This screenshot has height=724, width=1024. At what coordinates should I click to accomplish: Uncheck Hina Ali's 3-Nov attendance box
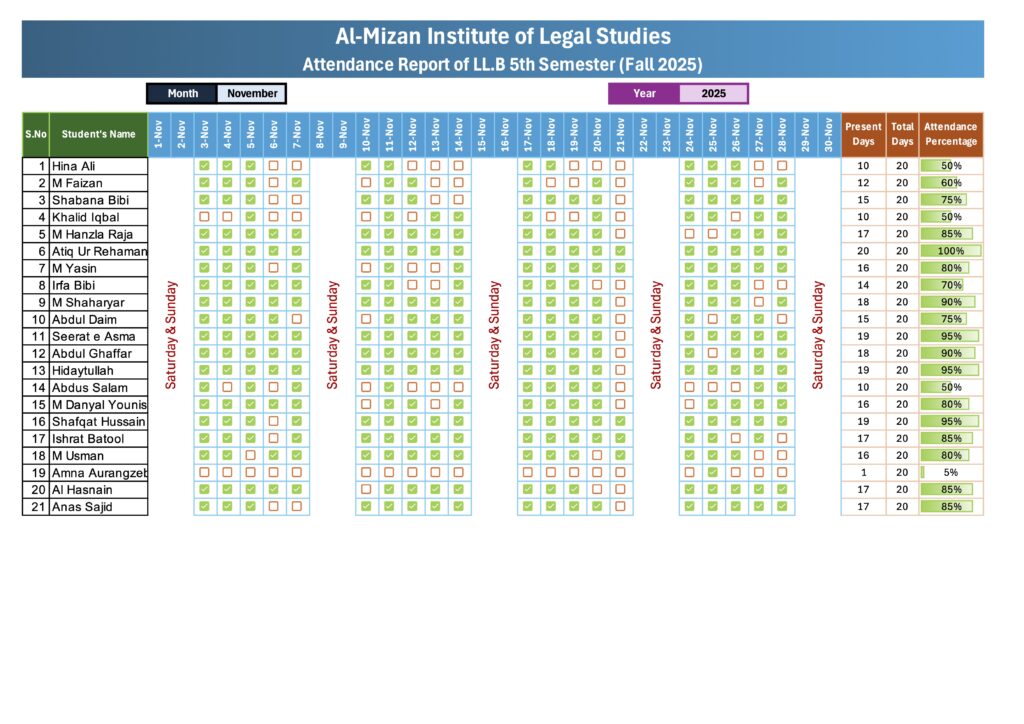click(204, 166)
